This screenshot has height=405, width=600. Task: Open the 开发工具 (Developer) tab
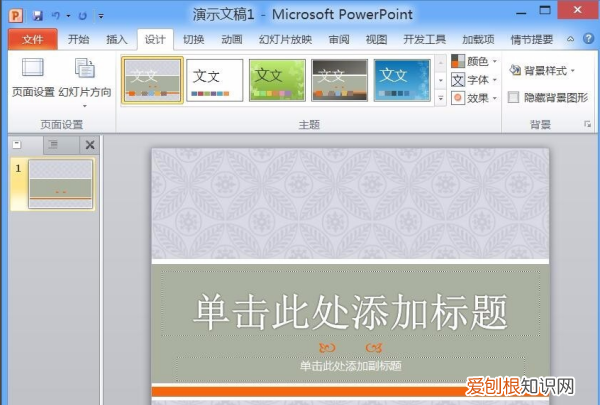point(425,39)
